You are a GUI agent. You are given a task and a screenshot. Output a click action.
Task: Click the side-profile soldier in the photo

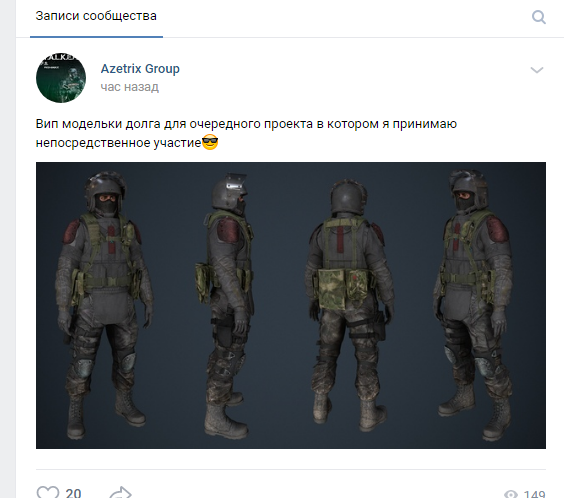(x=227, y=306)
